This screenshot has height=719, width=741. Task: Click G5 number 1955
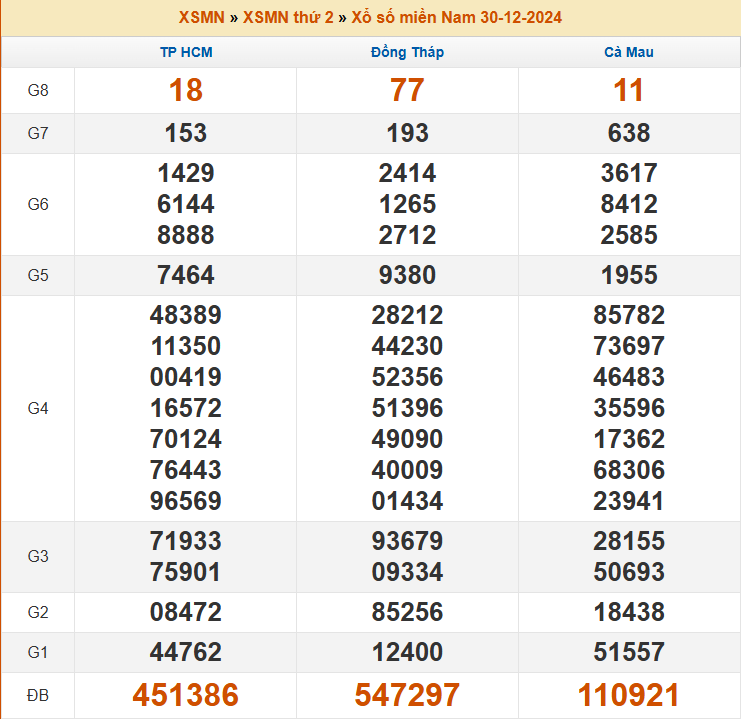click(629, 275)
